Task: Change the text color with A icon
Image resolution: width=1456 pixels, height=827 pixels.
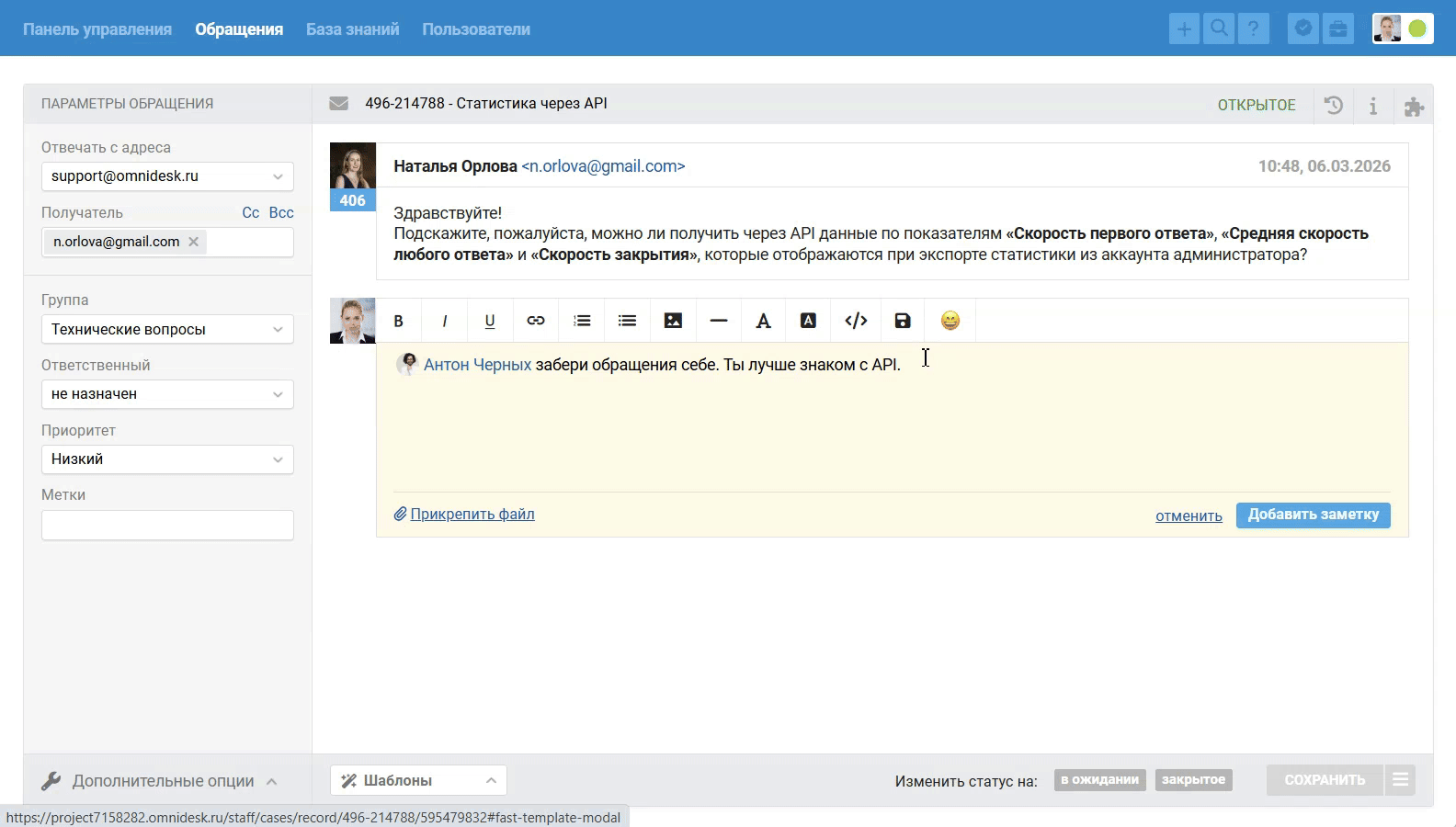Action: point(763,321)
